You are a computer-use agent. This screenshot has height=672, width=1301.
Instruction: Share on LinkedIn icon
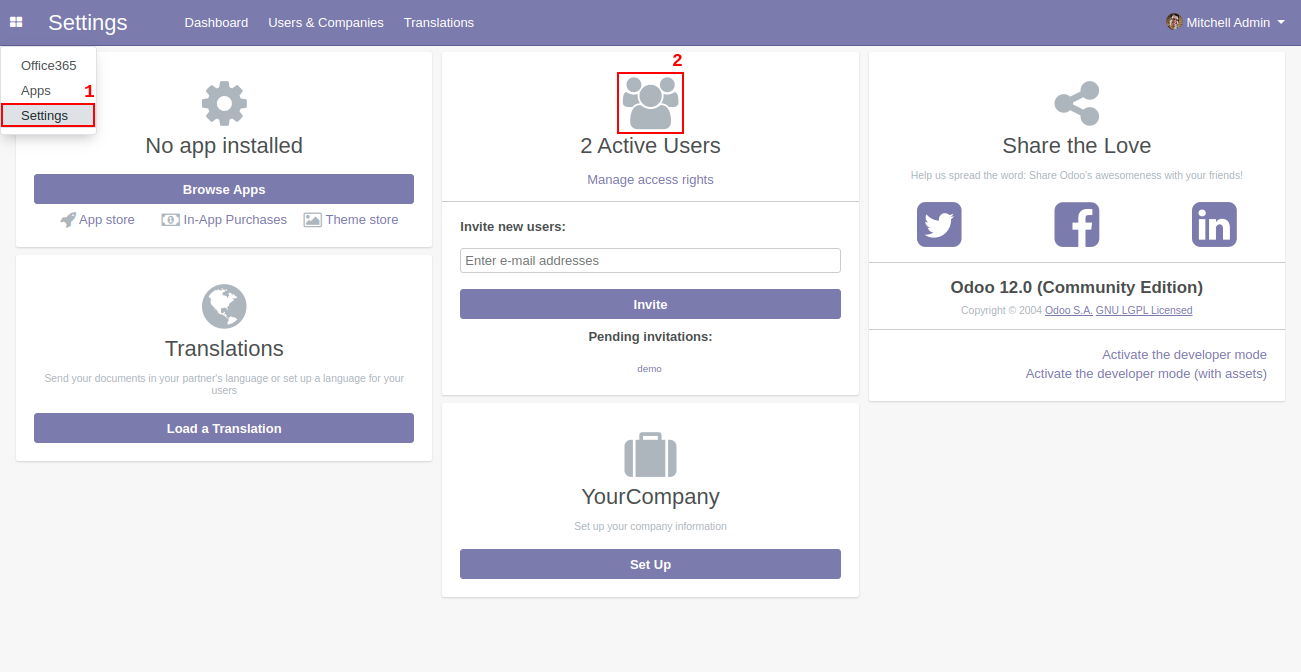click(1214, 225)
